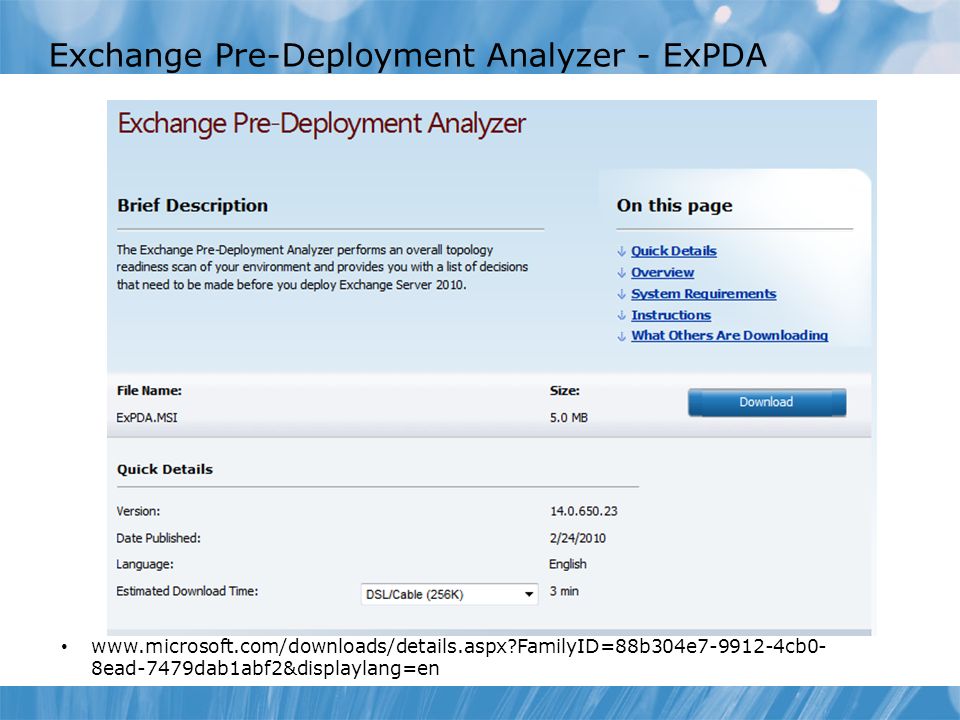Open System Requirements link
Viewport: 960px width, 720px height.
[x=703, y=294]
